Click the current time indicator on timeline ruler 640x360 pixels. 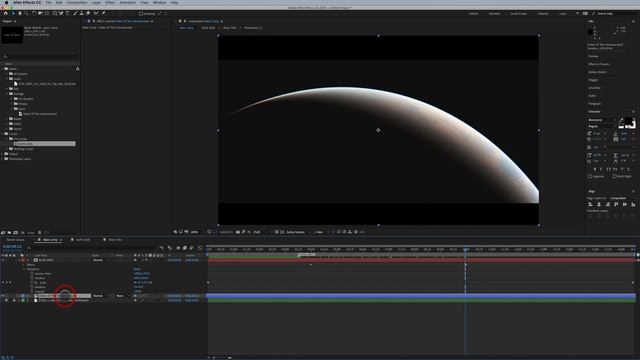465,249
